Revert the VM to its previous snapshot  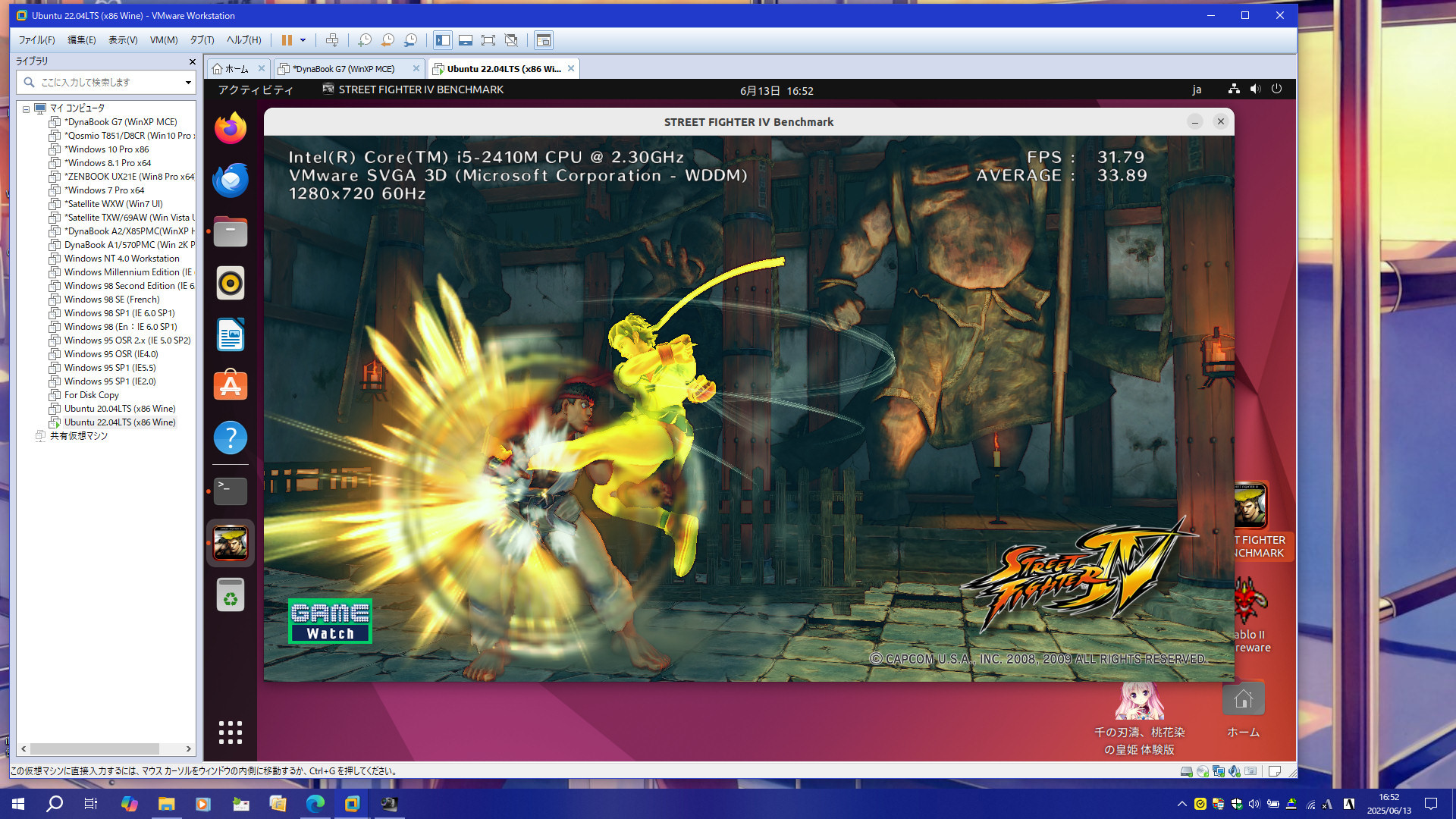pos(388,40)
